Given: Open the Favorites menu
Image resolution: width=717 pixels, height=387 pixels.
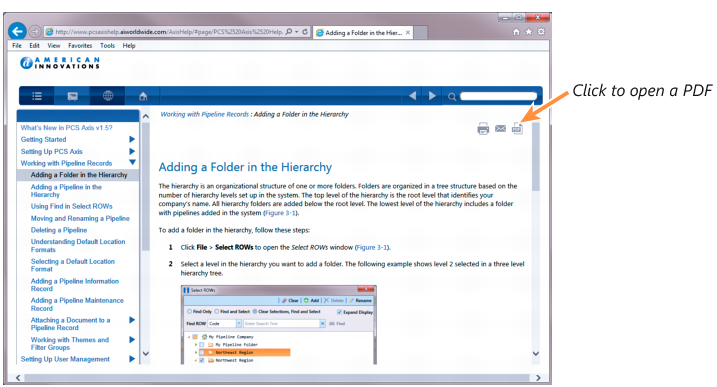Looking at the screenshot, I should tap(80, 46).
